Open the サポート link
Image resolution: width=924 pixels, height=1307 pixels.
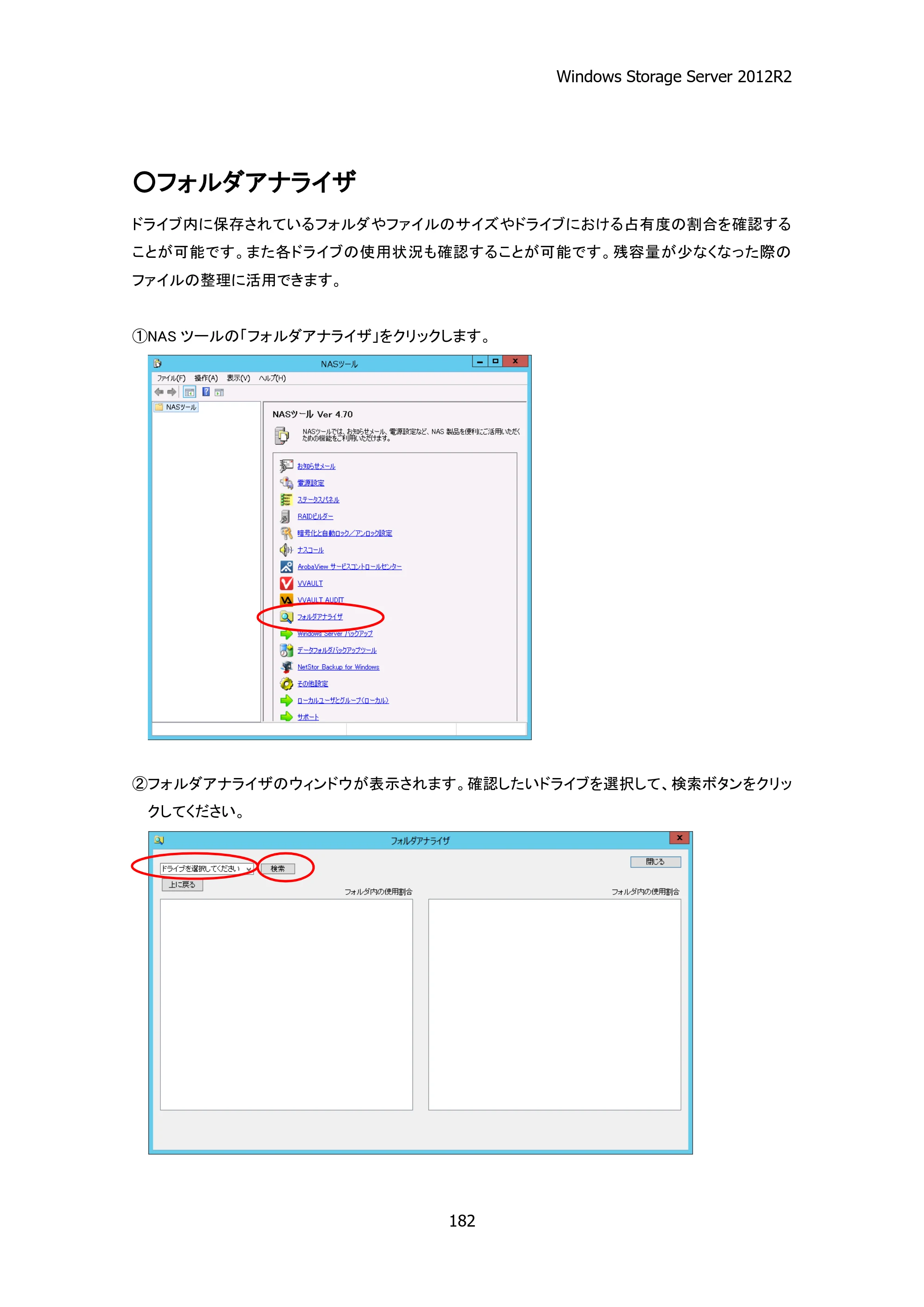[308, 717]
